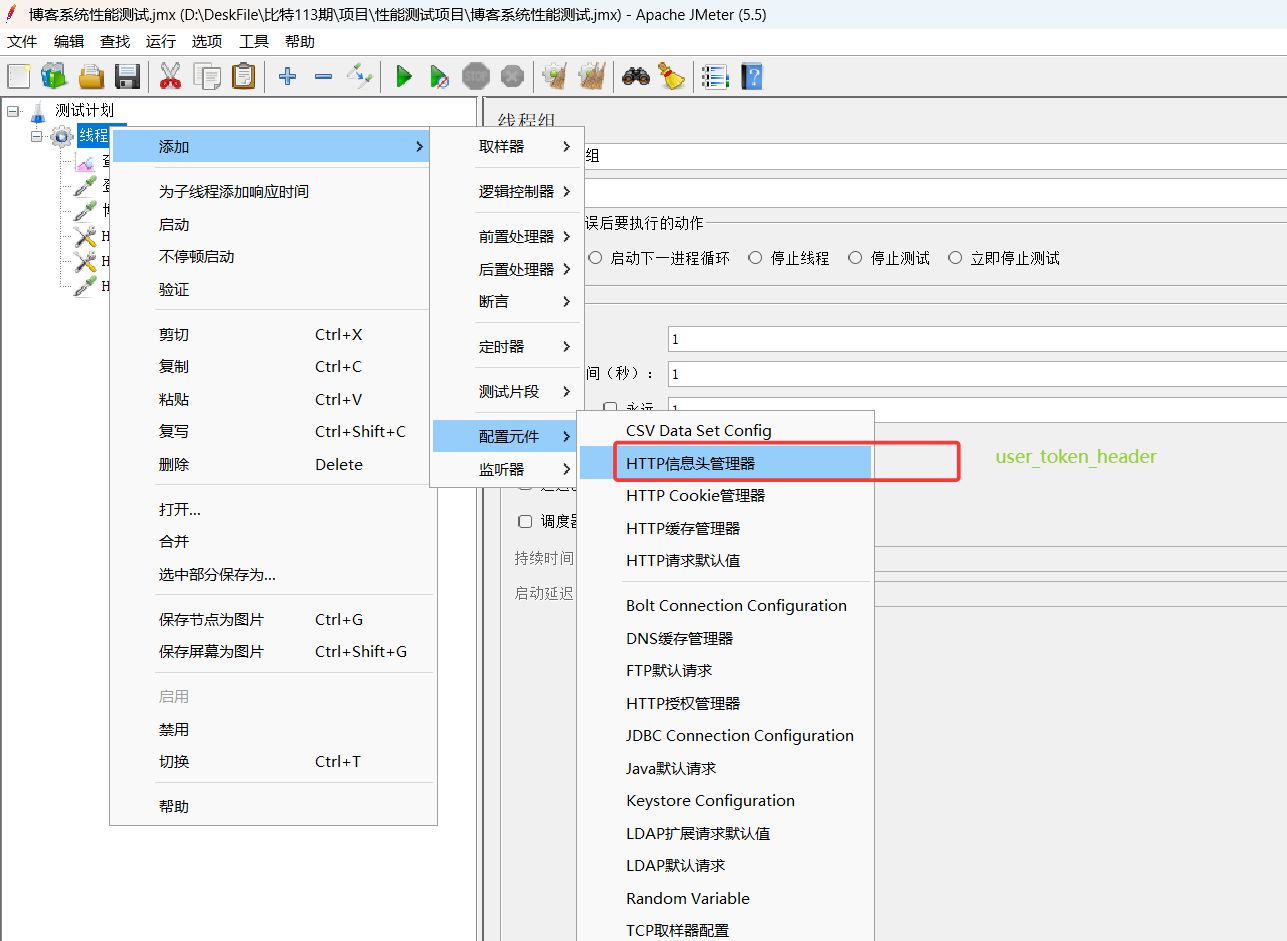The width and height of the screenshot is (1287, 941).
Task: Expand all nodes with plus icon
Action: click(287, 76)
